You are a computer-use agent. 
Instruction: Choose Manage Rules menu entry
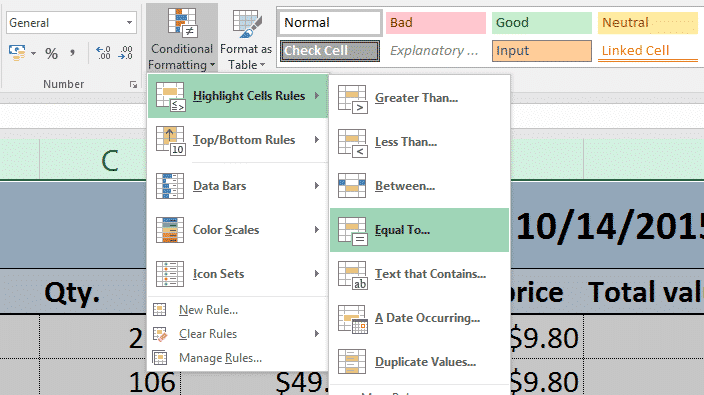[238, 358]
